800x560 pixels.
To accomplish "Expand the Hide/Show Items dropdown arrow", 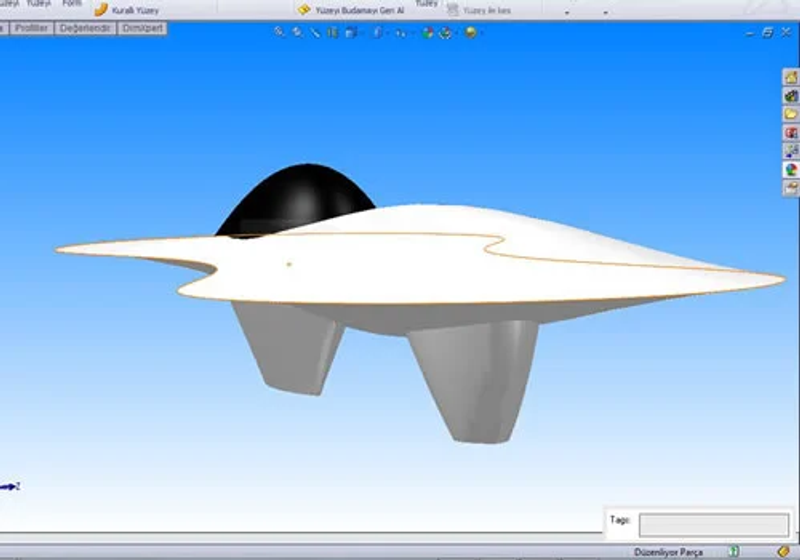I will 411,34.
